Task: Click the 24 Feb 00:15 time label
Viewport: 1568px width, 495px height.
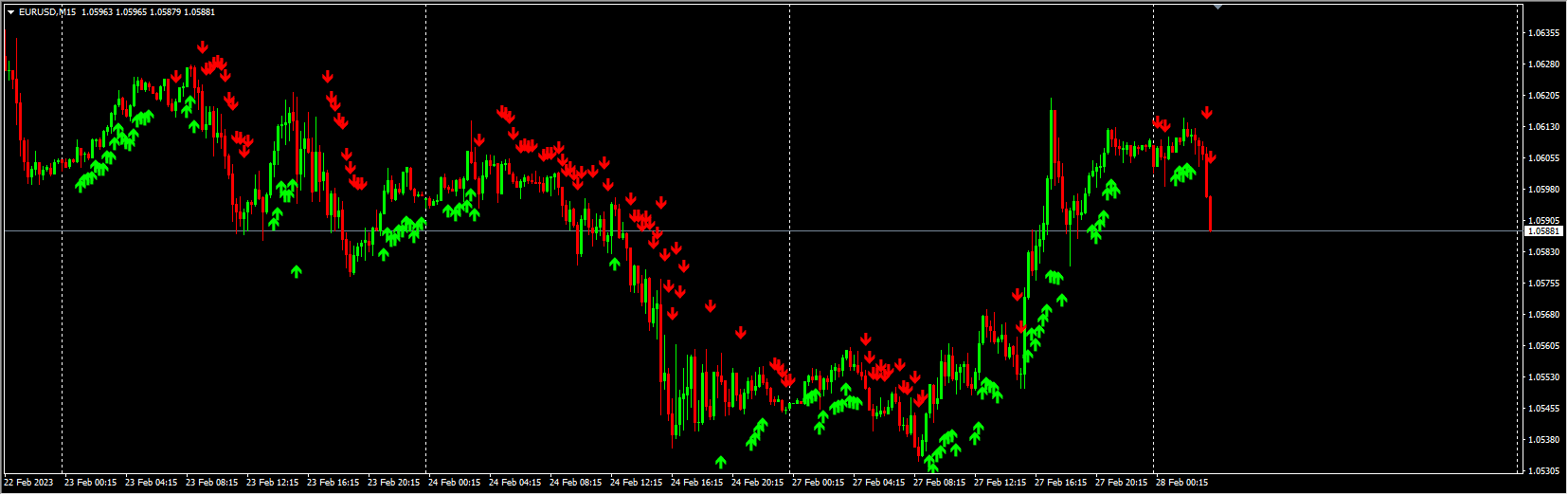Action: tap(455, 483)
